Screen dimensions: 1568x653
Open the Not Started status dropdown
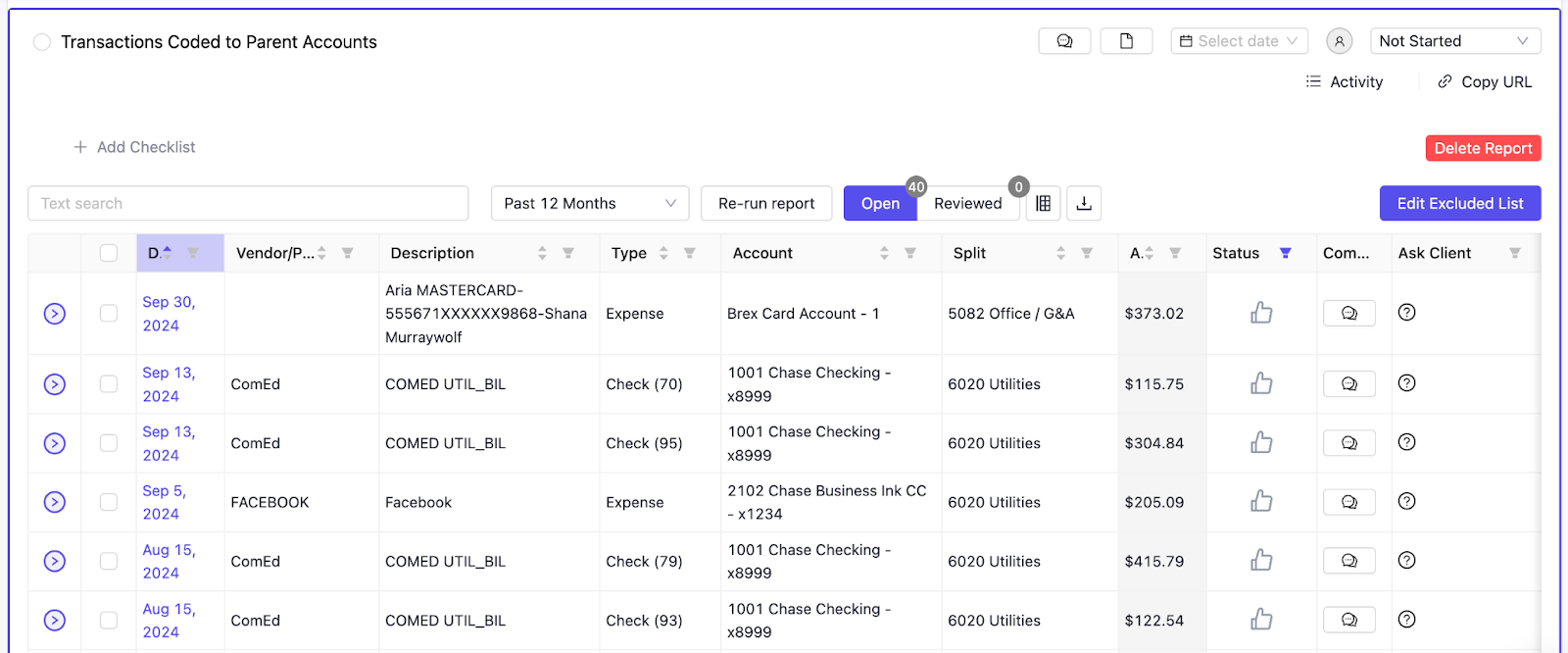tap(1454, 41)
